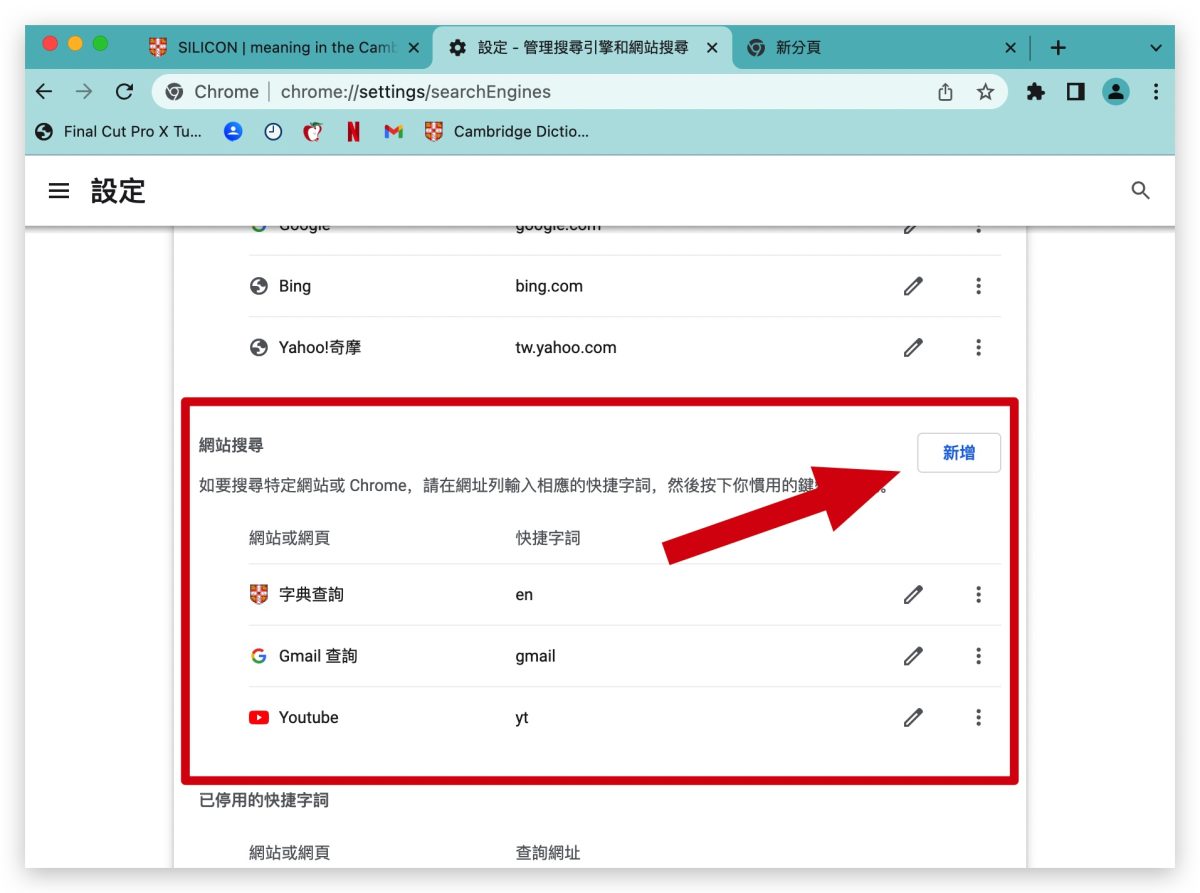Close the 設定 settings tab

point(712,47)
